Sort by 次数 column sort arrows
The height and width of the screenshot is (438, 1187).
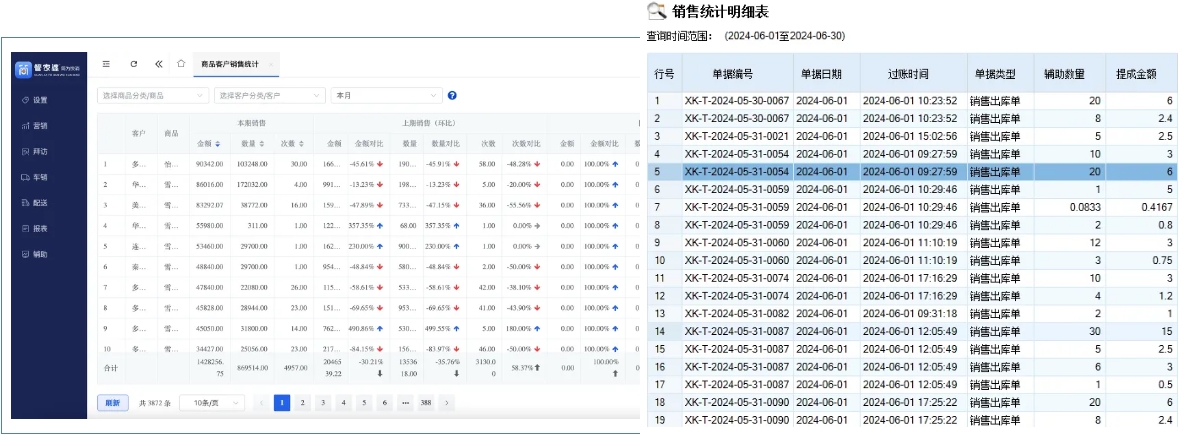point(303,144)
